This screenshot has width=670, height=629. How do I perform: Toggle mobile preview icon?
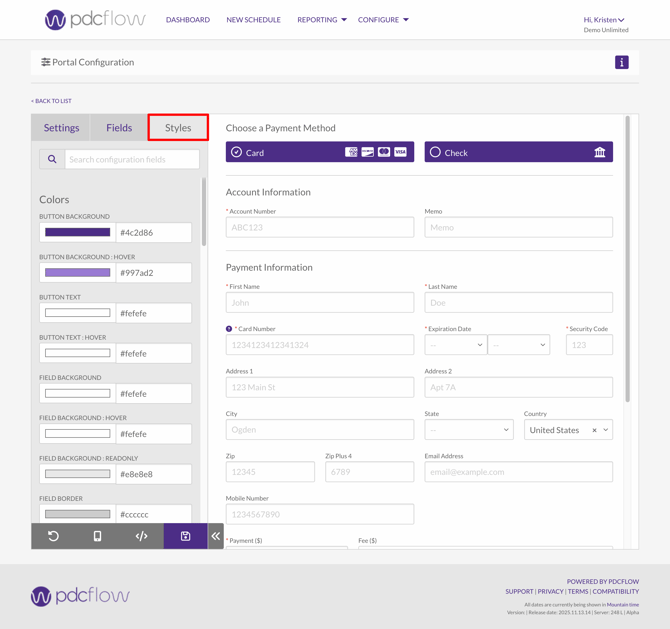point(97,536)
